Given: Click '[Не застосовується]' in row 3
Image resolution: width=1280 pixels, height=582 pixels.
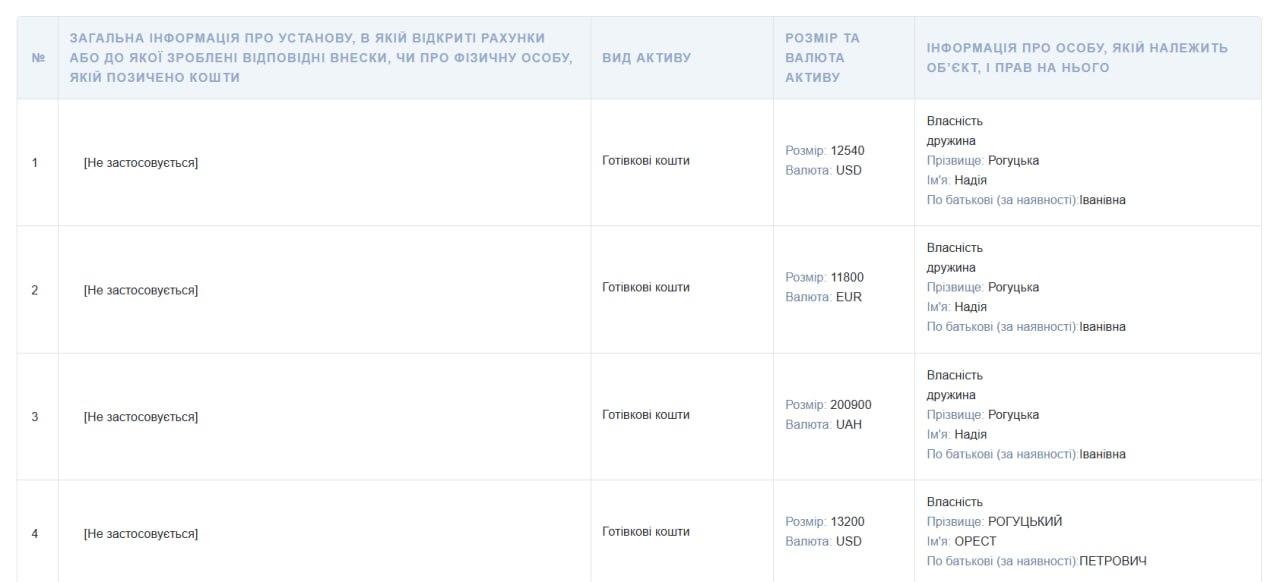Looking at the screenshot, I should (141, 417).
